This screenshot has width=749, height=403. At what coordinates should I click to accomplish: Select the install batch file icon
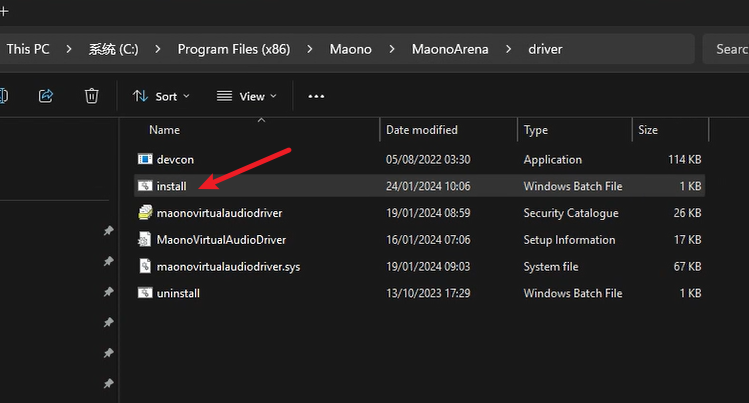tap(144, 186)
